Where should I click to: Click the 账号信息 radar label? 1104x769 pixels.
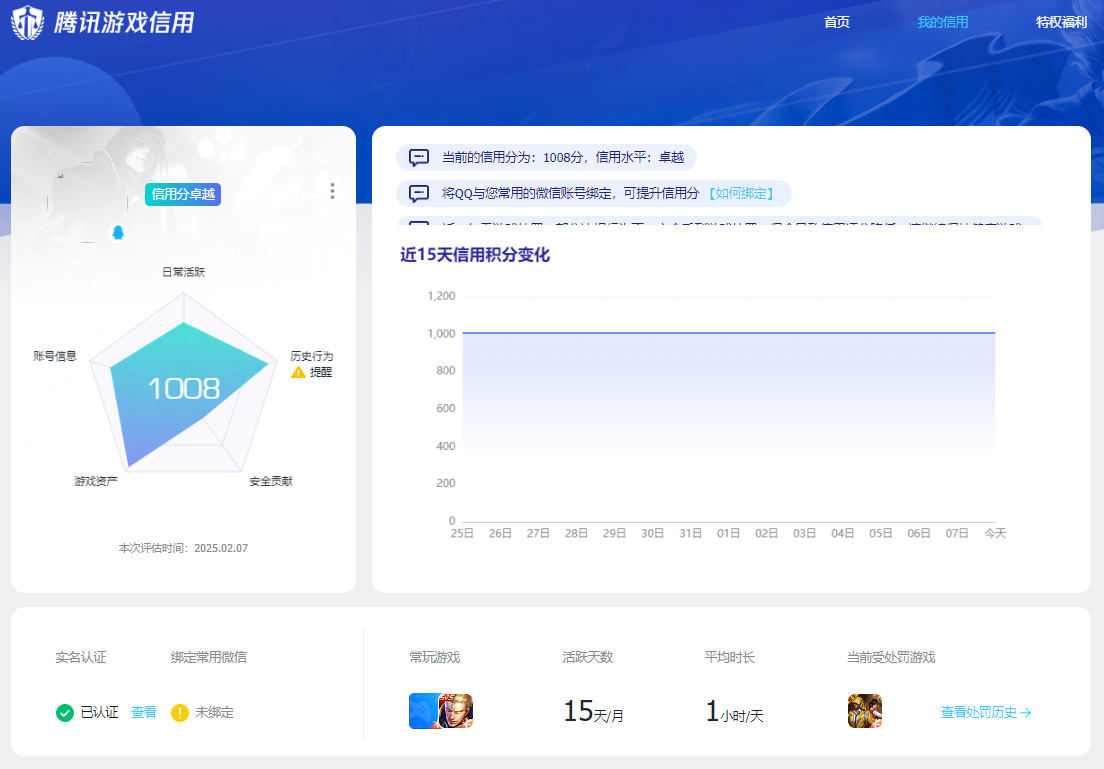click(x=54, y=356)
